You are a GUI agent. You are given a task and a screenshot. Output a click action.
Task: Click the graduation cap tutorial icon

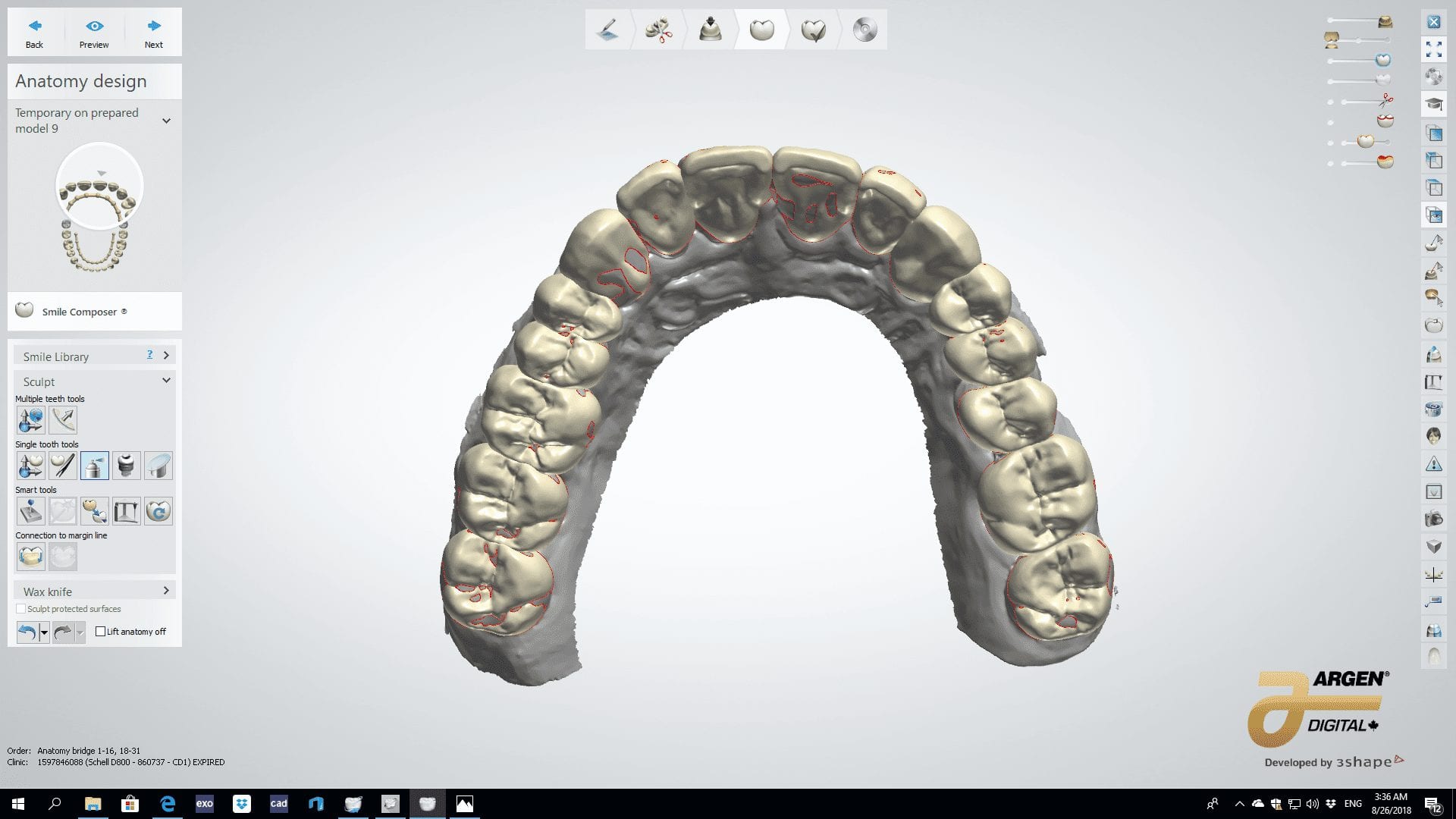point(1433,104)
